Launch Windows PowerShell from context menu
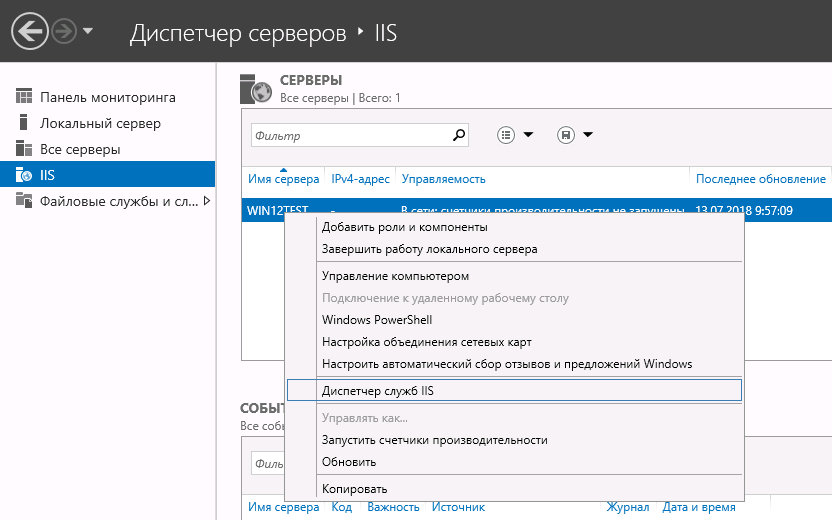Viewport: 832px width, 520px height. (377, 320)
